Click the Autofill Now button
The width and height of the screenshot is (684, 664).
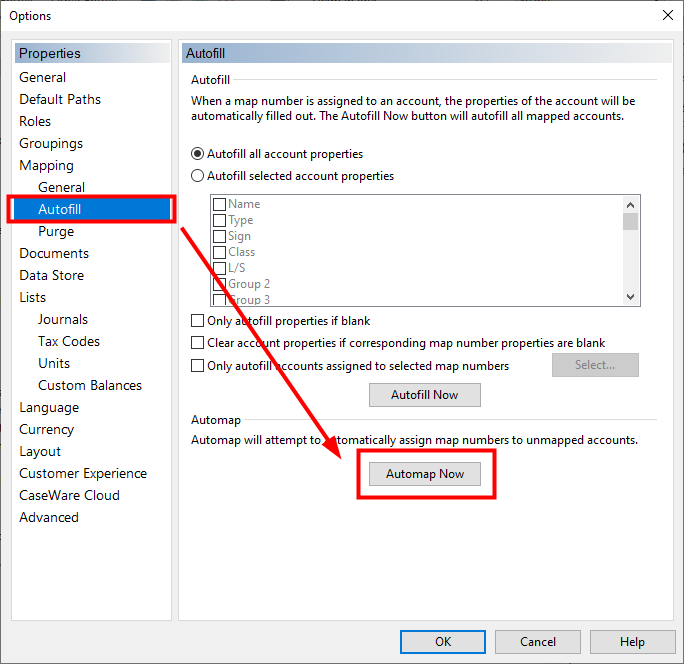[425, 395]
